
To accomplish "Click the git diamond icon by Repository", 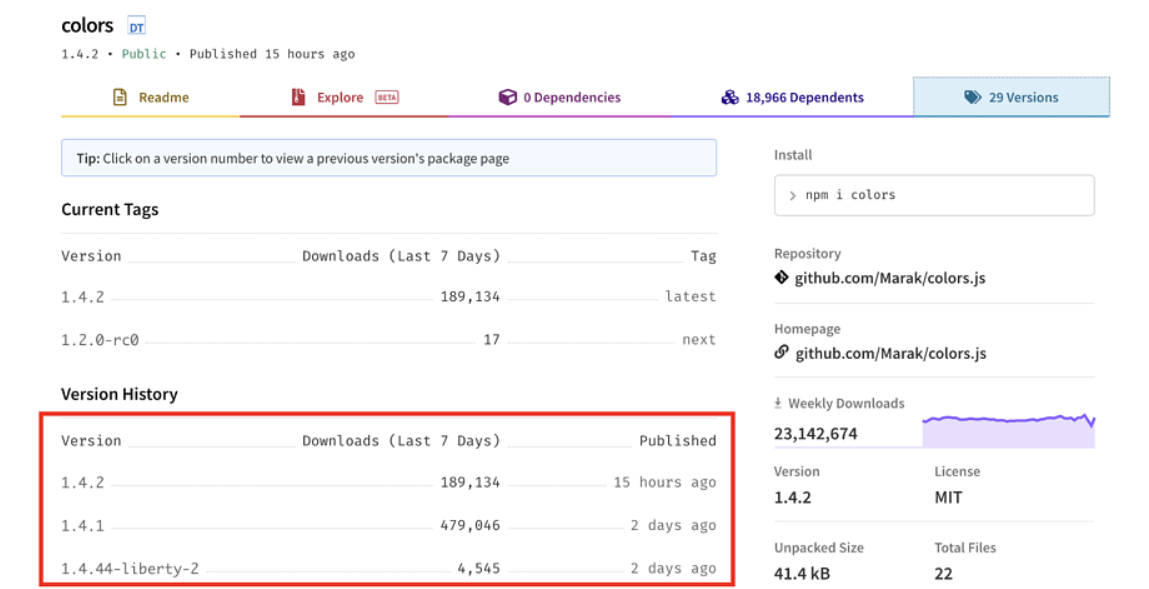I will tap(781, 277).
